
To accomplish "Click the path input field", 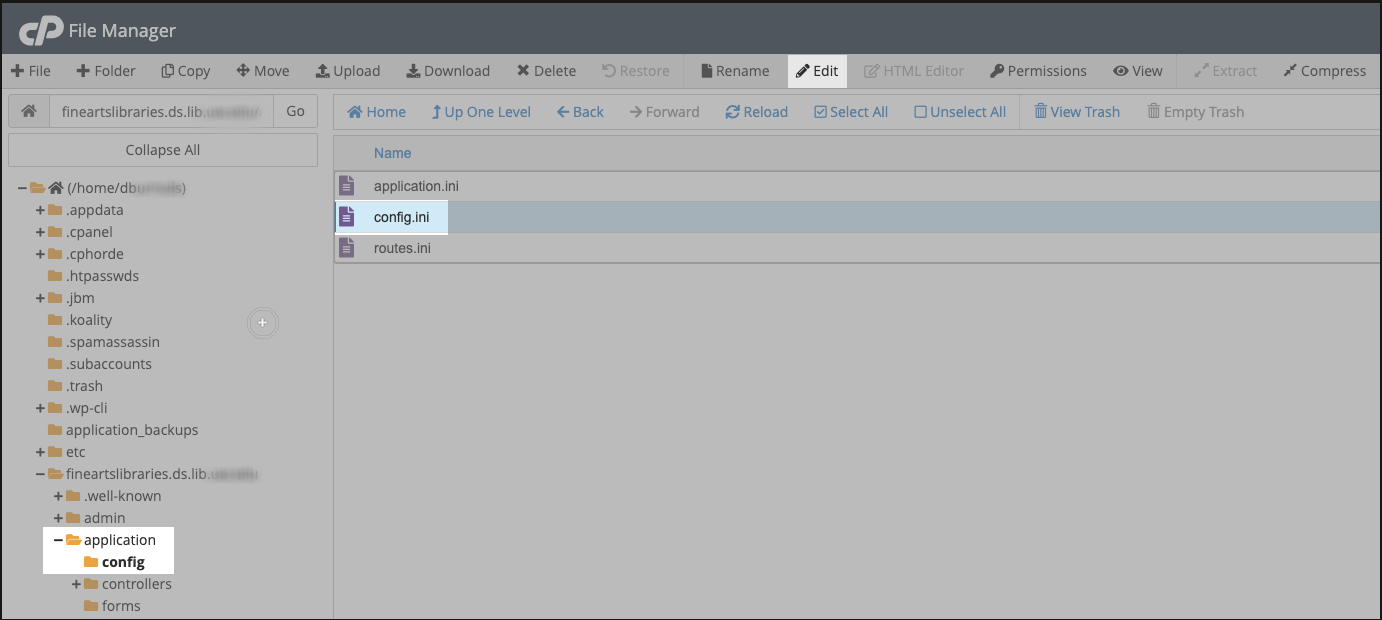I will [x=161, y=111].
